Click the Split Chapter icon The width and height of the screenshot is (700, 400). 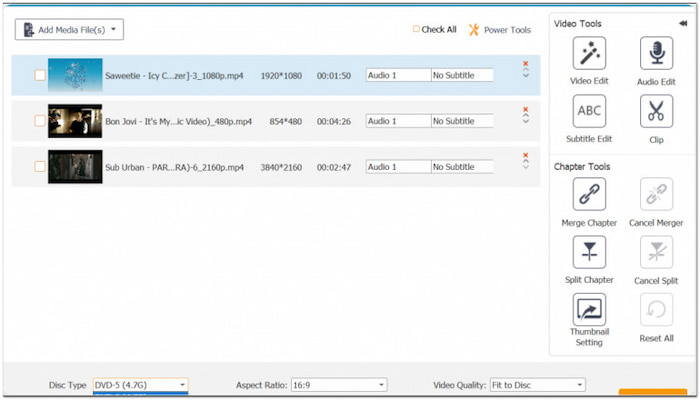[588, 252]
